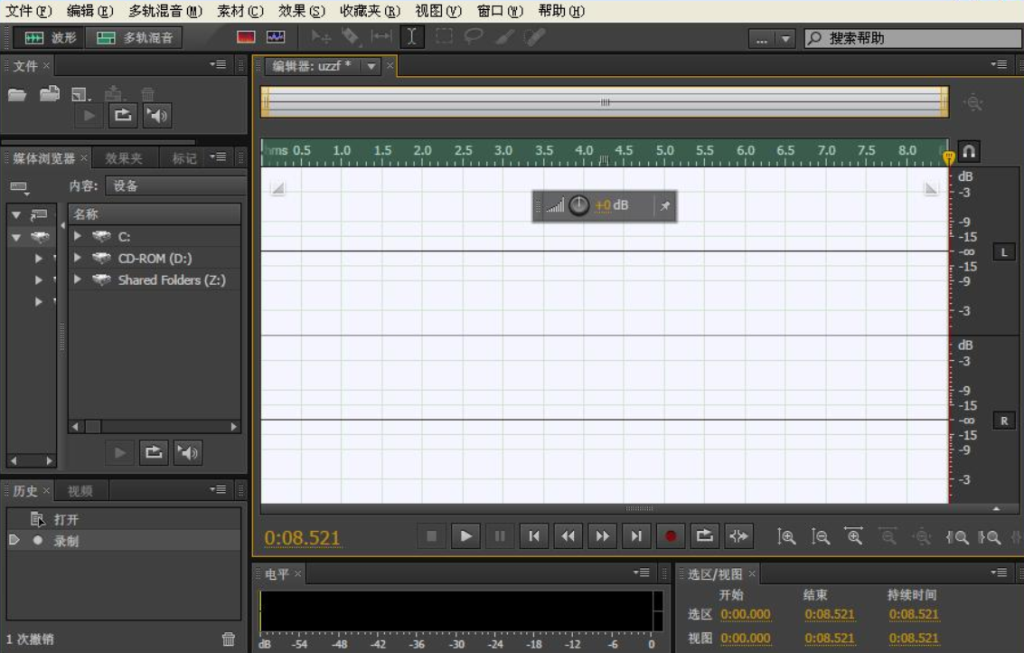Play the audio
The height and width of the screenshot is (653, 1024).
tap(466, 536)
